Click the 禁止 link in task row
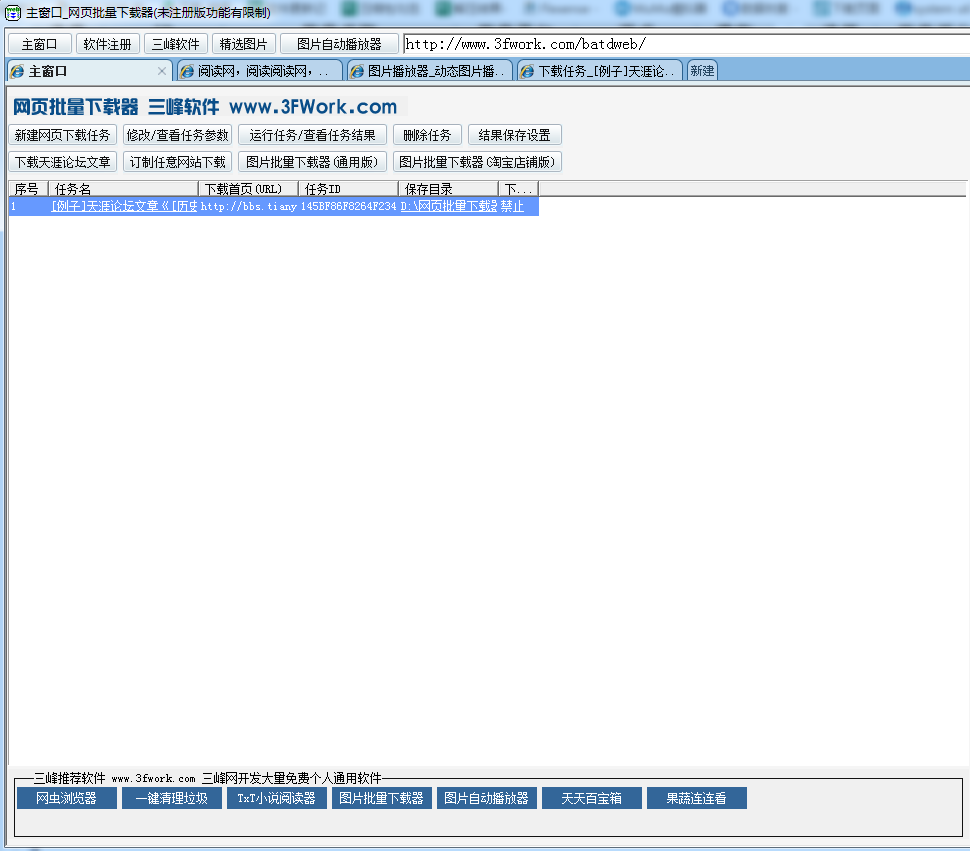Image resolution: width=970 pixels, height=851 pixels. pos(512,206)
